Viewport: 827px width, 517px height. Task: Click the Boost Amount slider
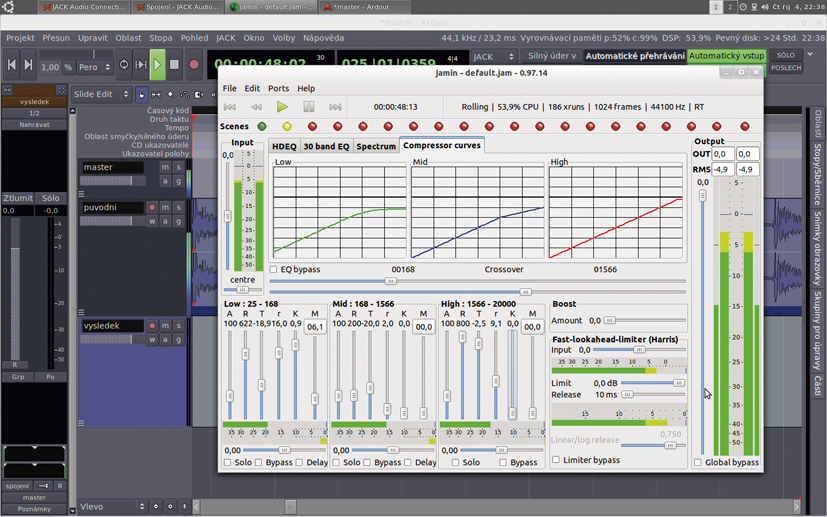pos(644,320)
